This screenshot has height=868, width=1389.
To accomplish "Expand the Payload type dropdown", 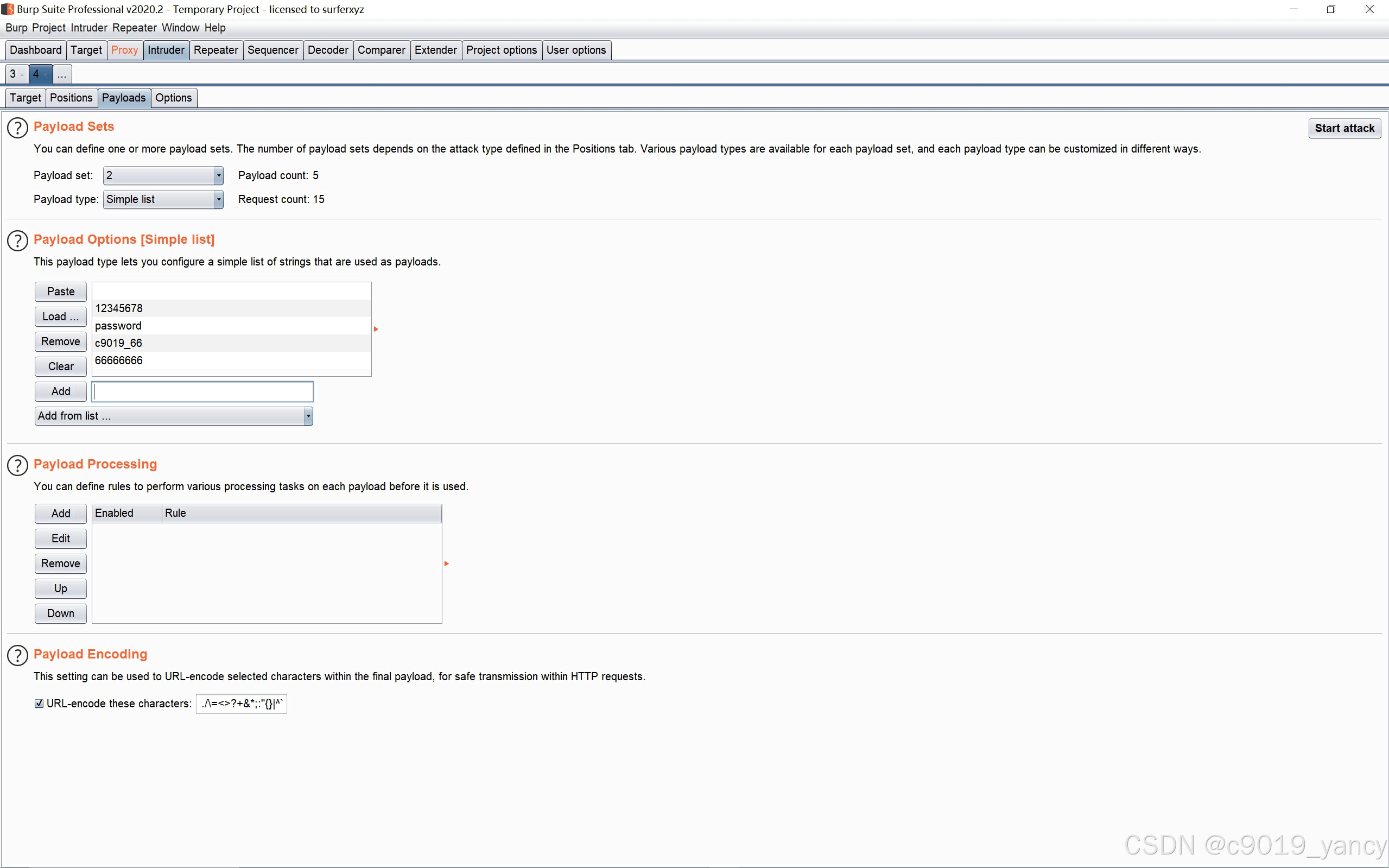I will pos(162,200).
